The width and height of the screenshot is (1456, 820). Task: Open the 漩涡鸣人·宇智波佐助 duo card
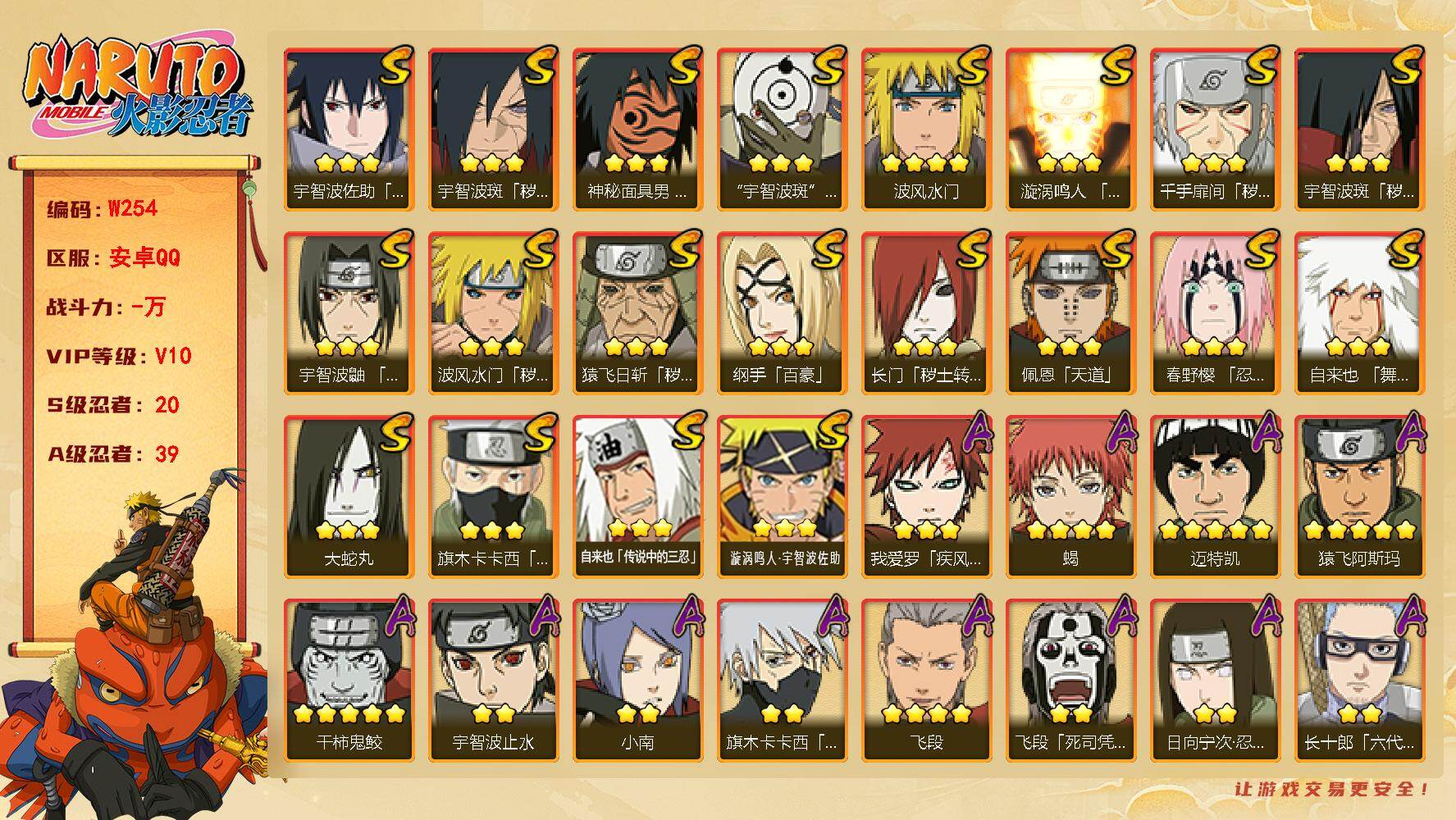click(x=782, y=497)
